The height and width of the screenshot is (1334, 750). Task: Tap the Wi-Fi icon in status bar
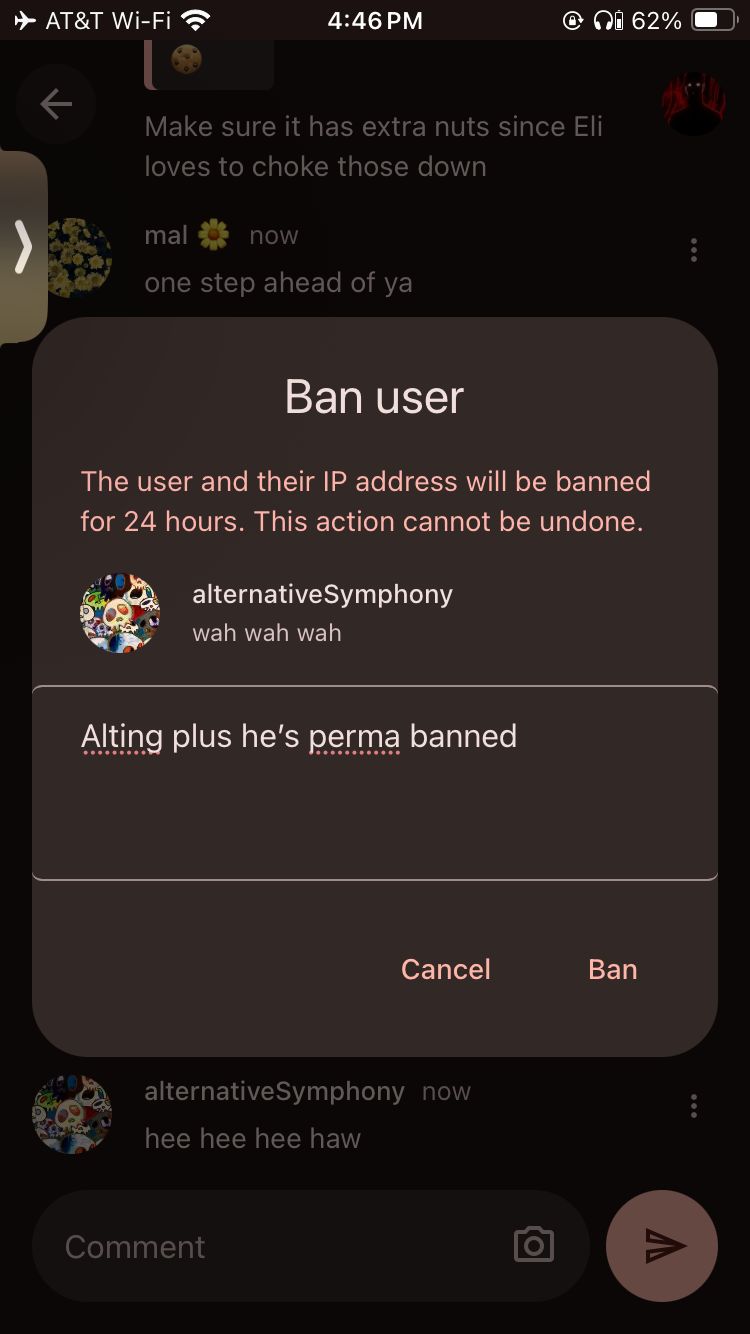(x=196, y=20)
